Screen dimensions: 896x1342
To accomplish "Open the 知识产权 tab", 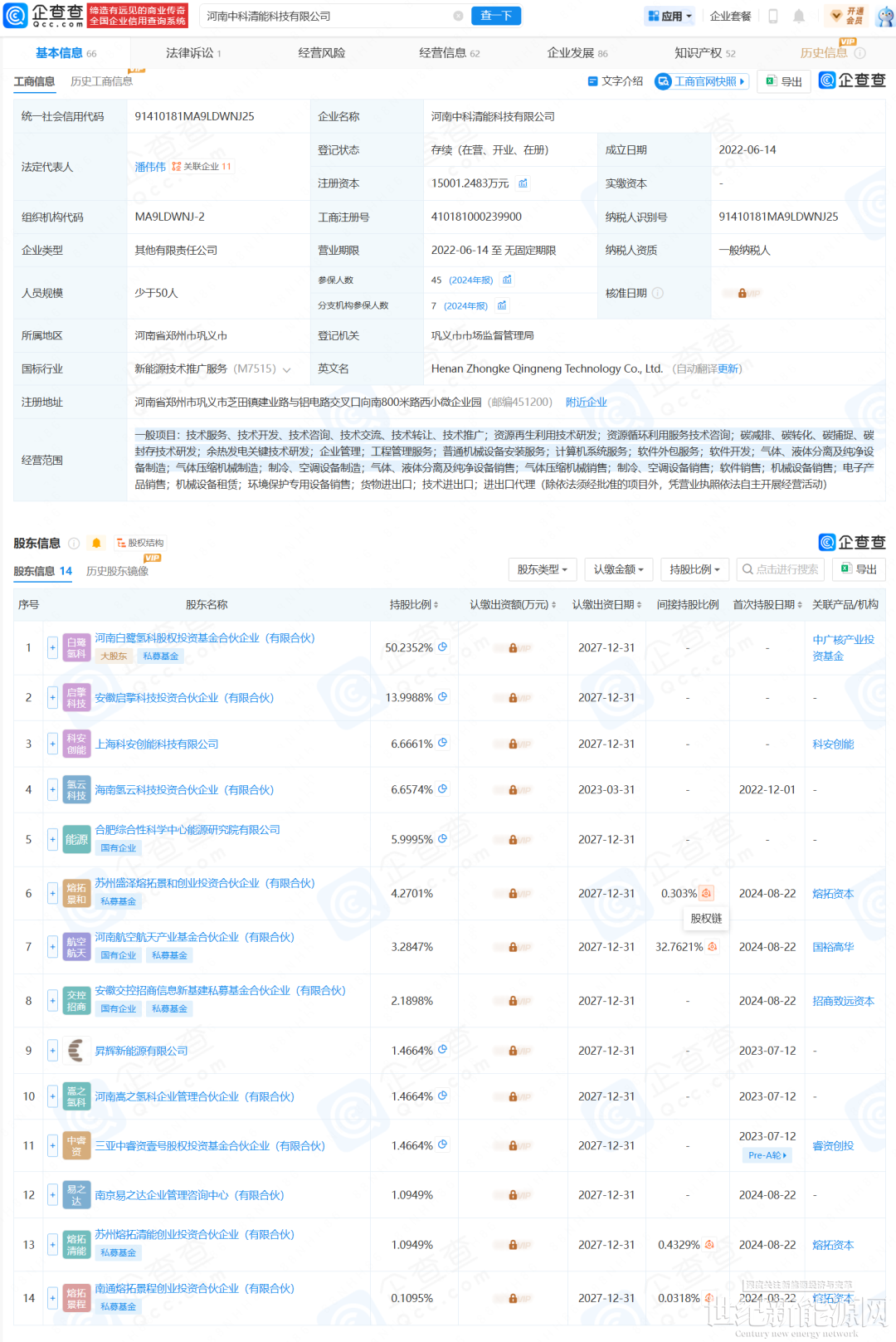I will point(704,53).
